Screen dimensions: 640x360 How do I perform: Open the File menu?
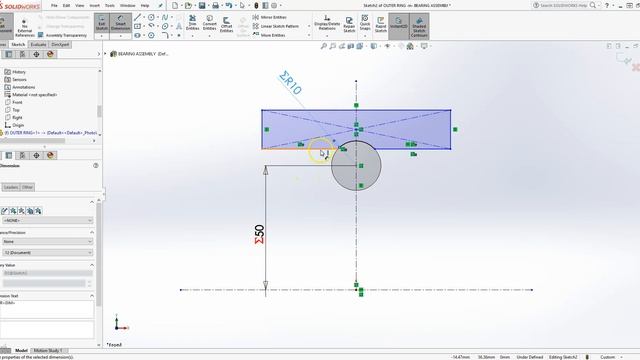tap(54, 6)
